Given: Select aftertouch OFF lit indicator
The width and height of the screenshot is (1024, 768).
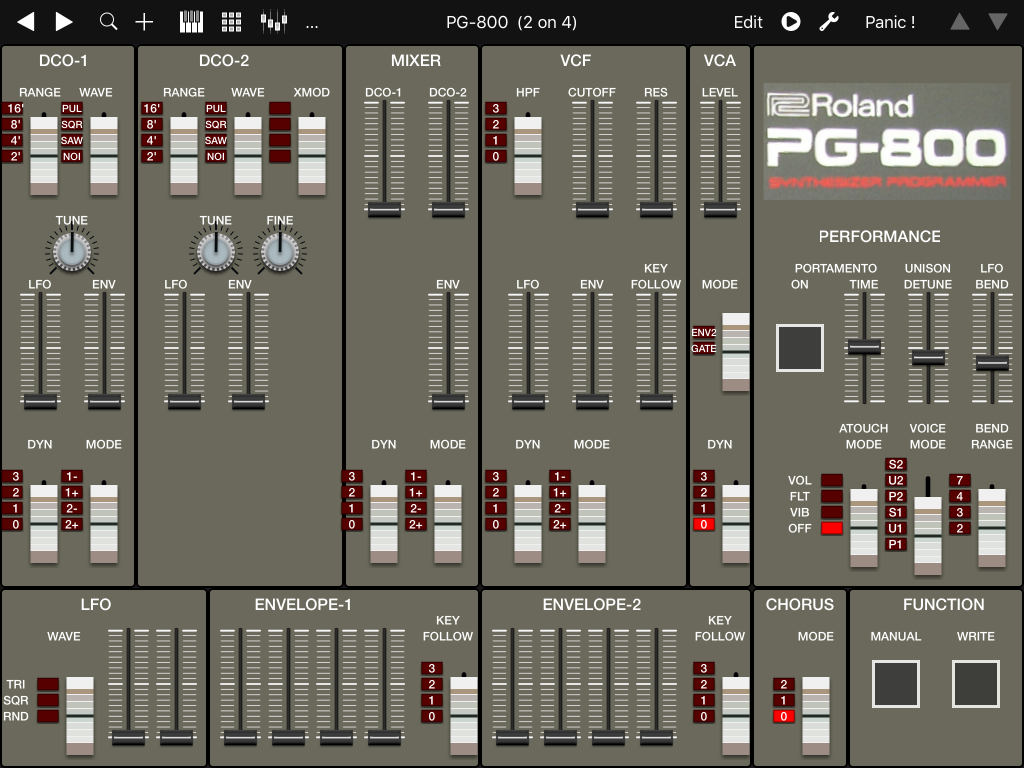Looking at the screenshot, I should (x=831, y=528).
